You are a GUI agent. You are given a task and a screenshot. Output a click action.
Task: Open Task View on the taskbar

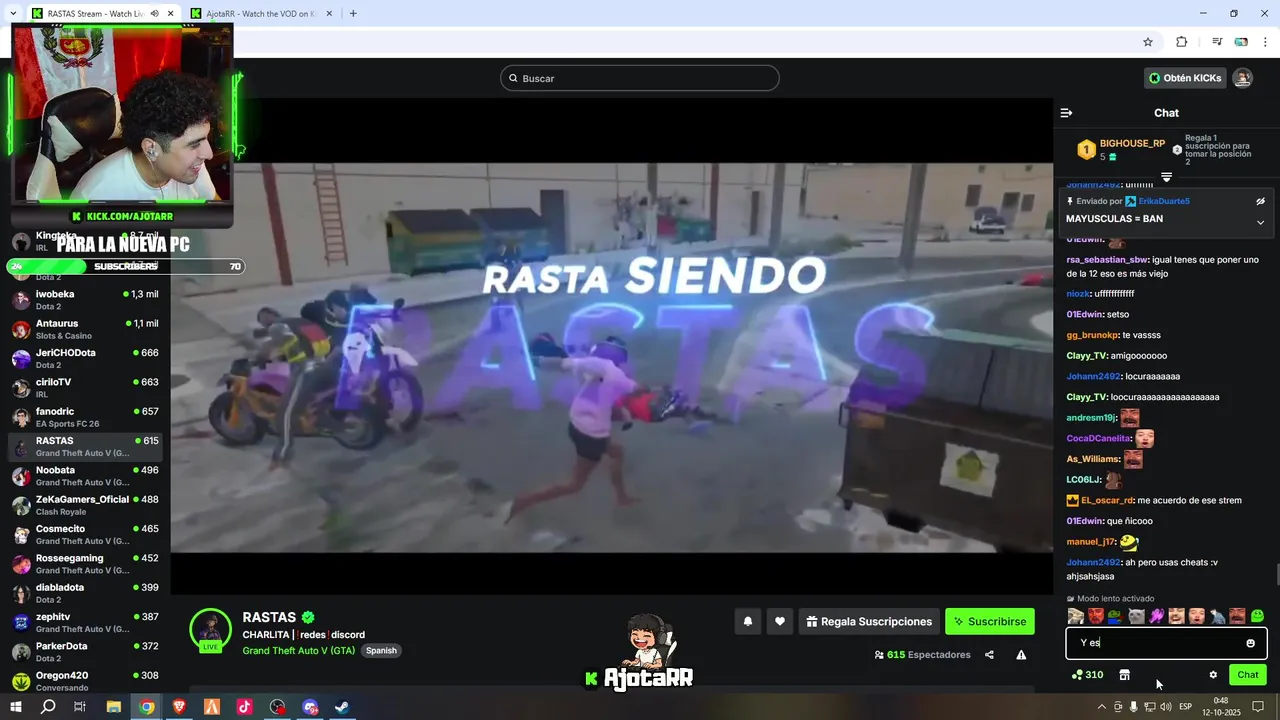click(x=80, y=706)
